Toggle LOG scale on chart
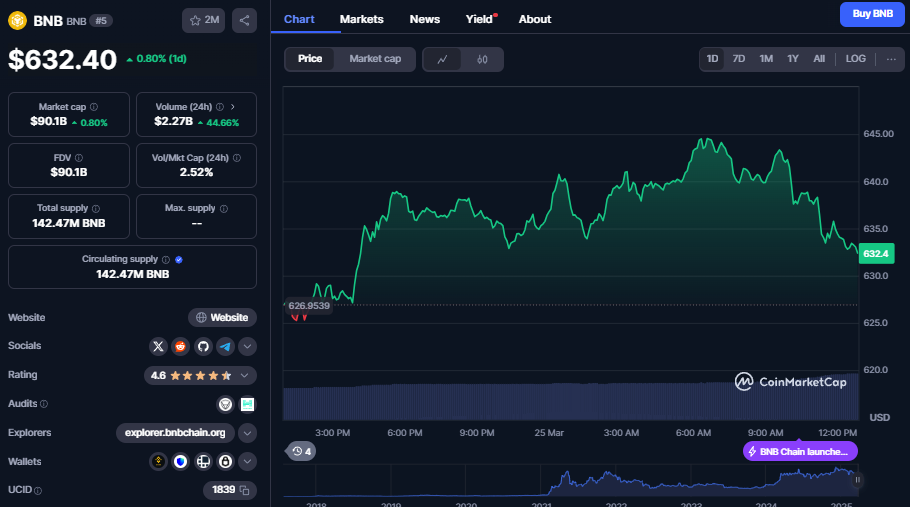Image resolution: width=910 pixels, height=507 pixels. pyautogui.click(x=855, y=59)
